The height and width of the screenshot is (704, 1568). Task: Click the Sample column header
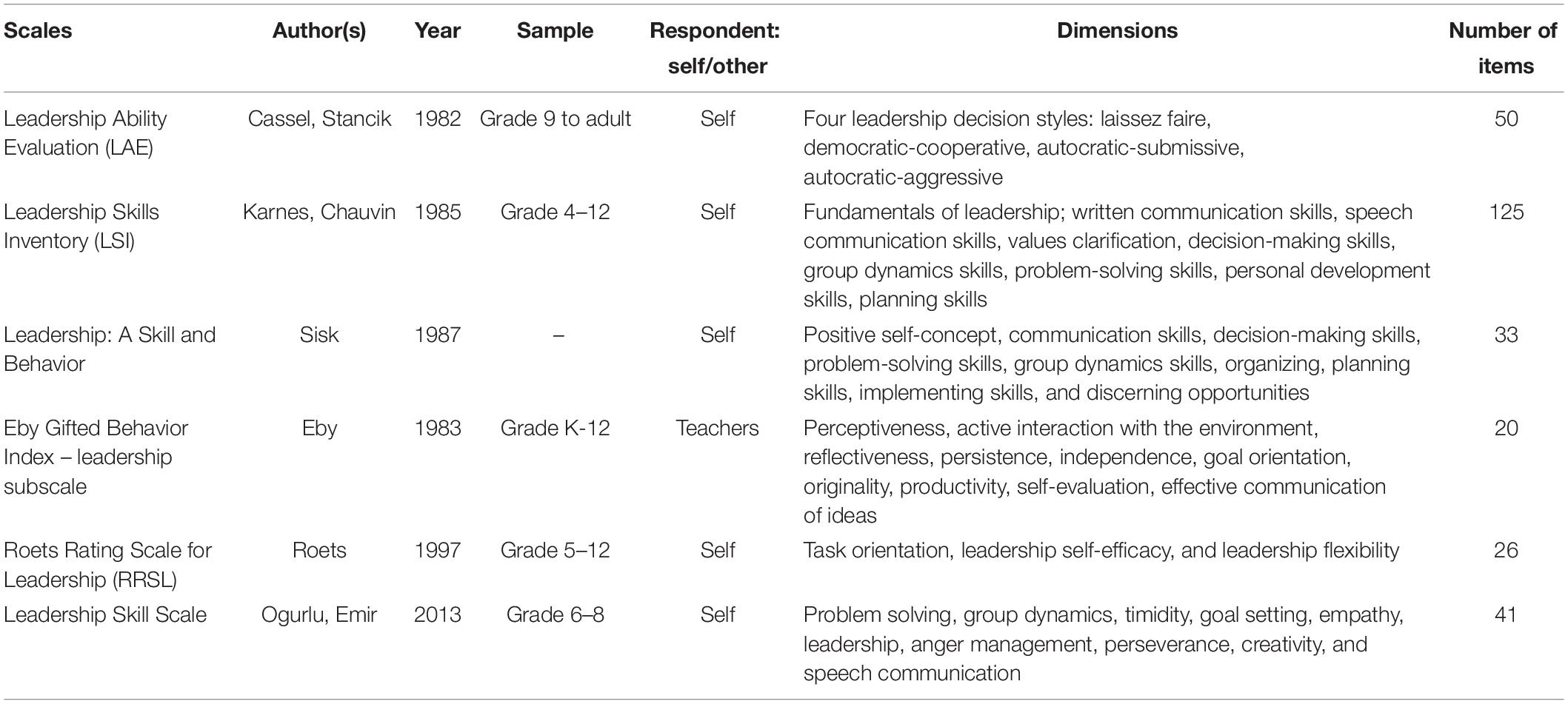tap(555, 31)
